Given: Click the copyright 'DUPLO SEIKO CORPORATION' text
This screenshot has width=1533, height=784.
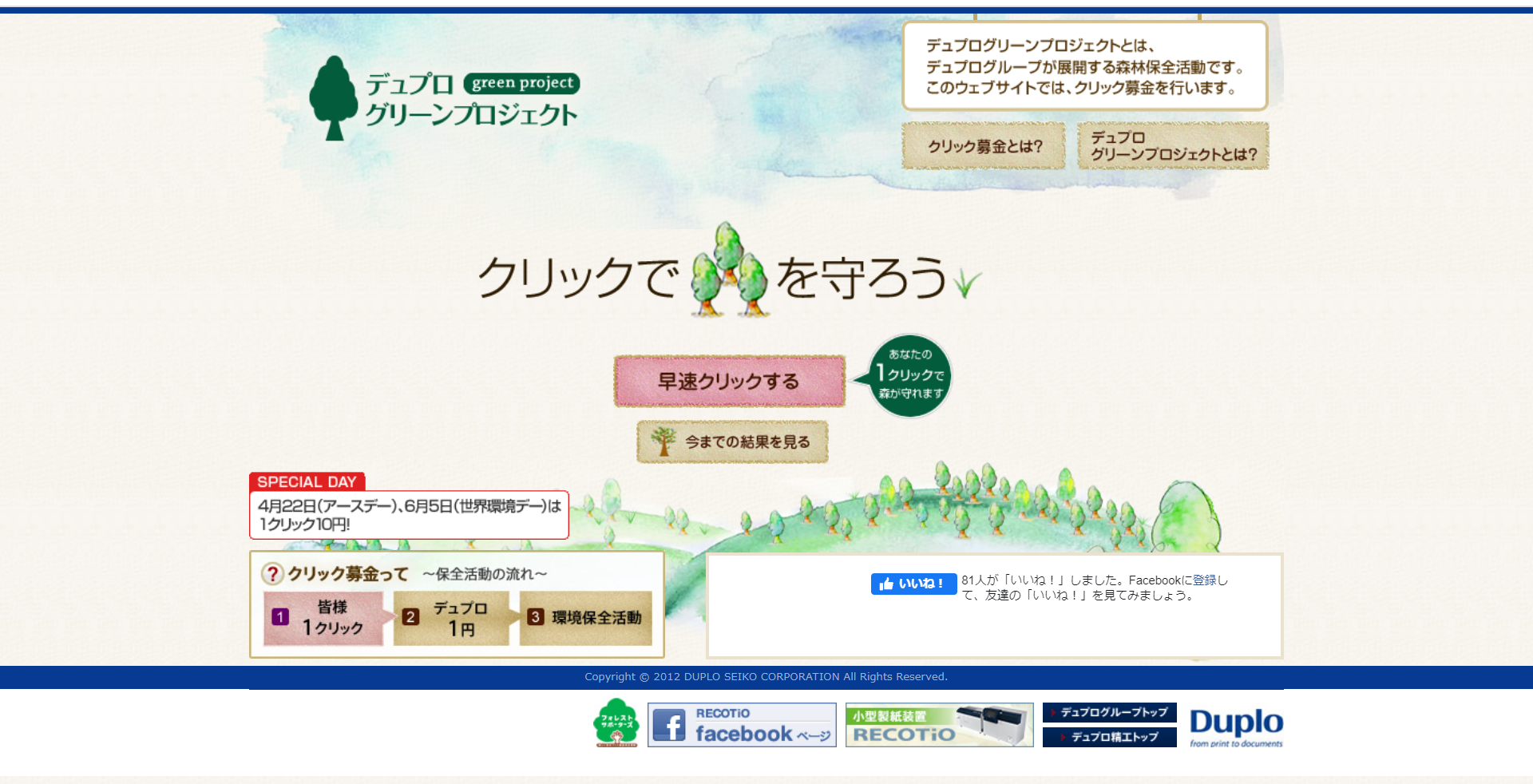Looking at the screenshot, I should click(762, 677).
